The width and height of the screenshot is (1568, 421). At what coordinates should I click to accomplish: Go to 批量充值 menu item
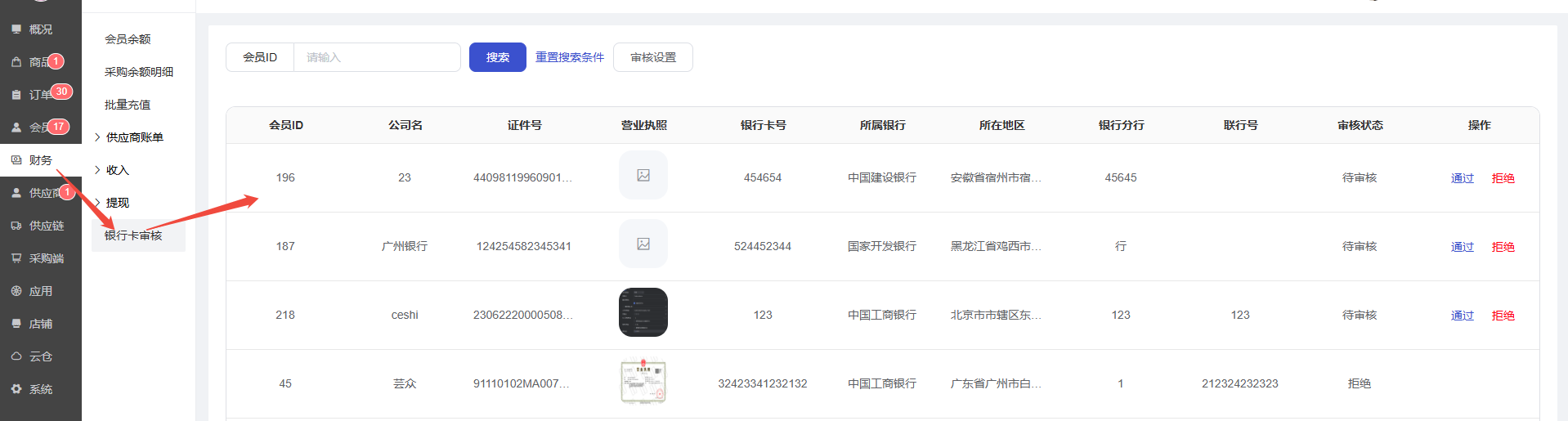coord(128,105)
